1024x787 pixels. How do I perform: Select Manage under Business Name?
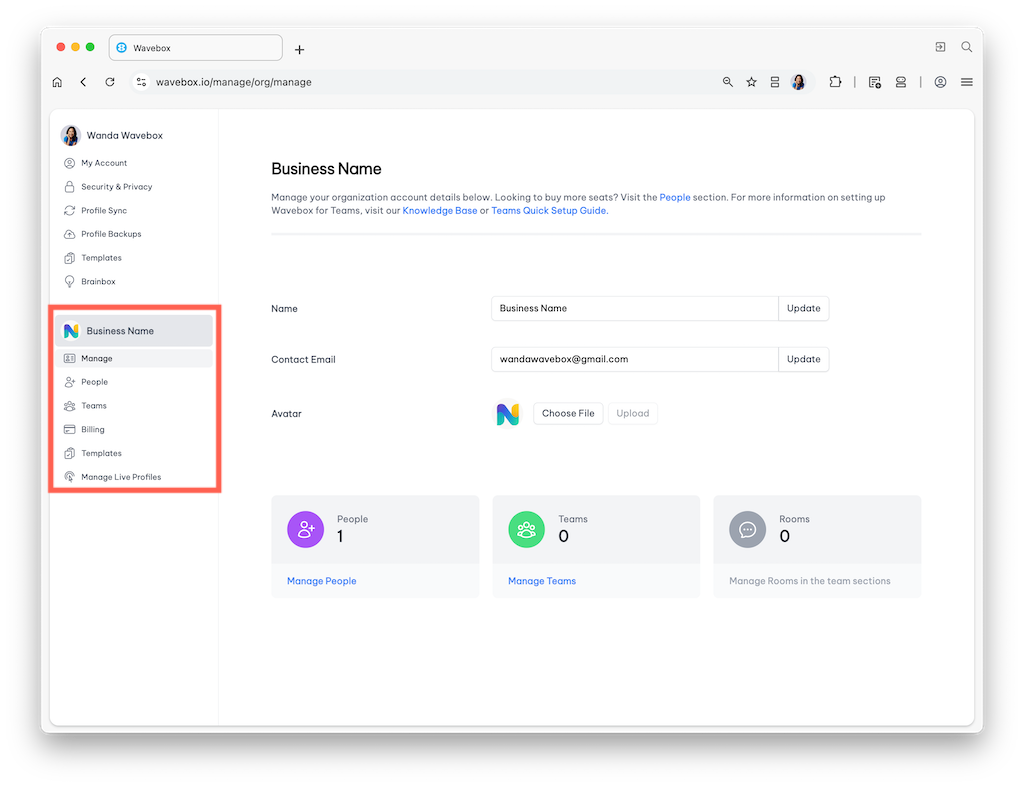tap(134, 359)
